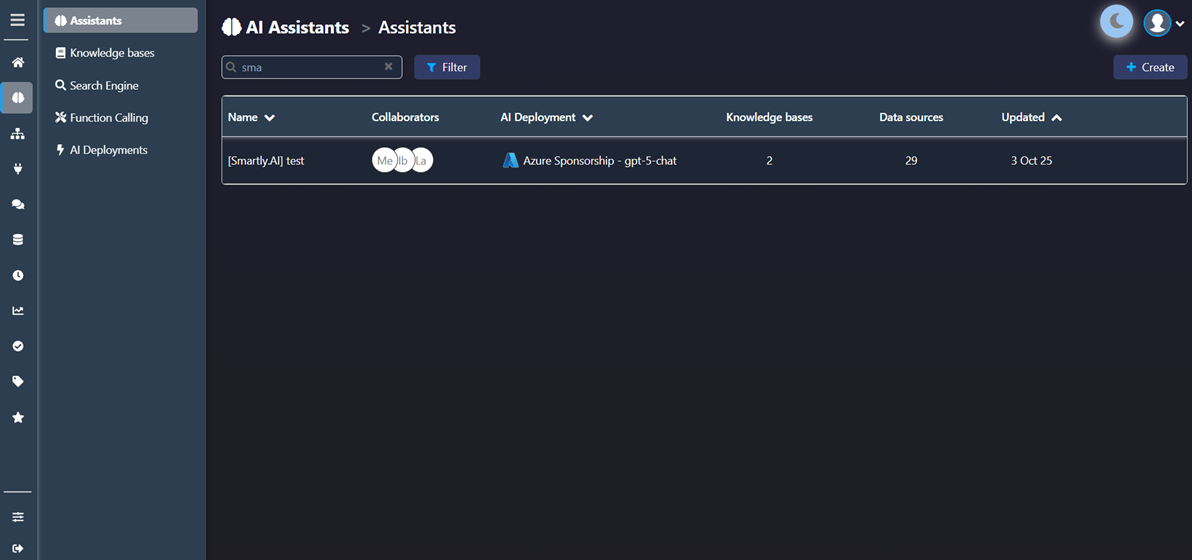The height and width of the screenshot is (560, 1192).
Task: Open Assistants in side menu
Action: [x=121, y=21]
